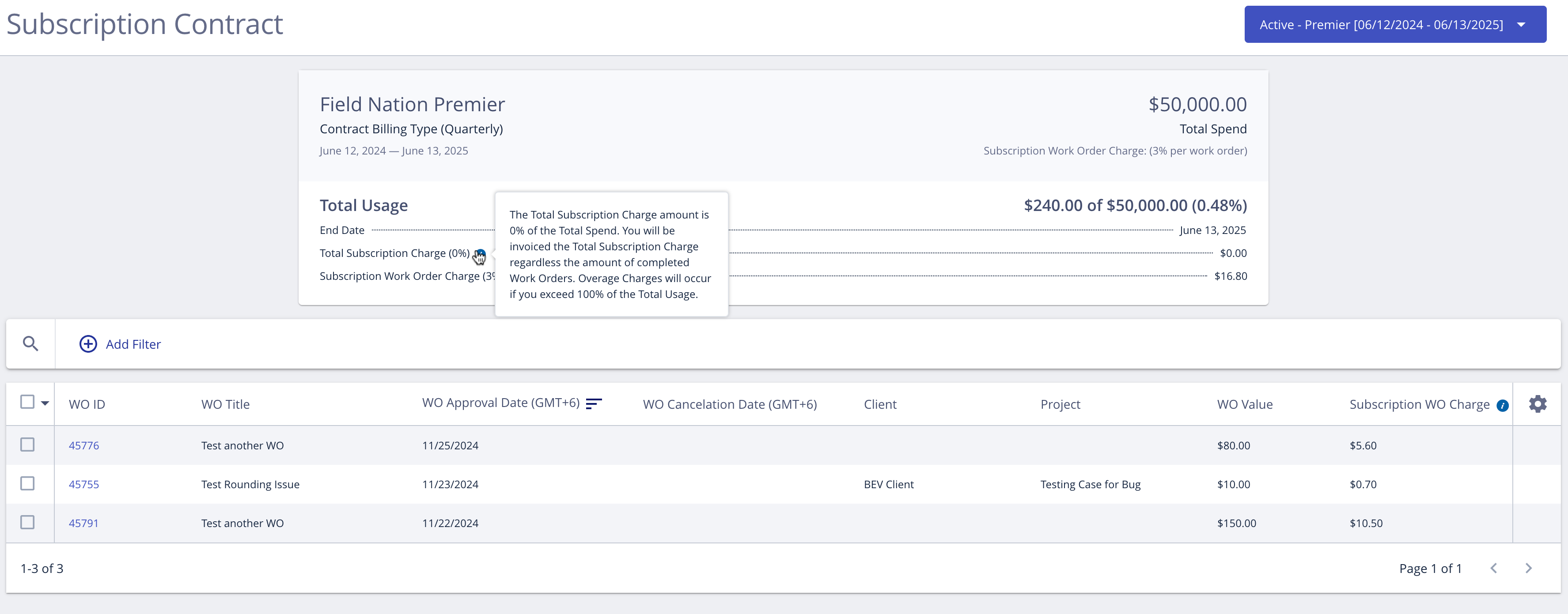
Task: Check the checkbox for work order 45791
Action: pyautogui.click(x=27, y=522)
